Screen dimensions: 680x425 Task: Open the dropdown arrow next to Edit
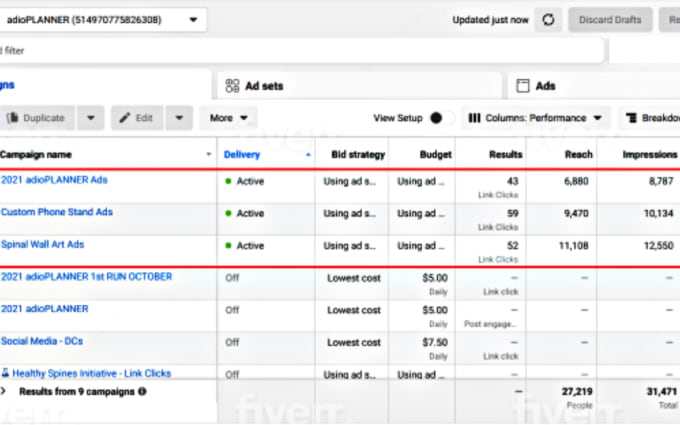179,118
